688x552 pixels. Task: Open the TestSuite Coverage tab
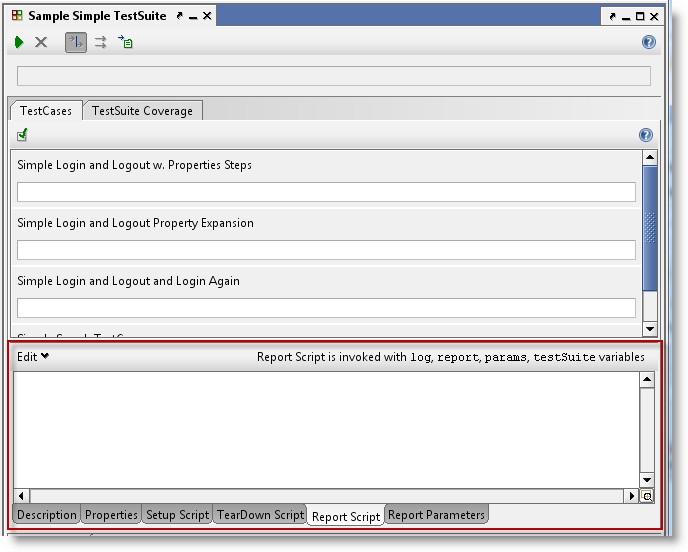143,111
